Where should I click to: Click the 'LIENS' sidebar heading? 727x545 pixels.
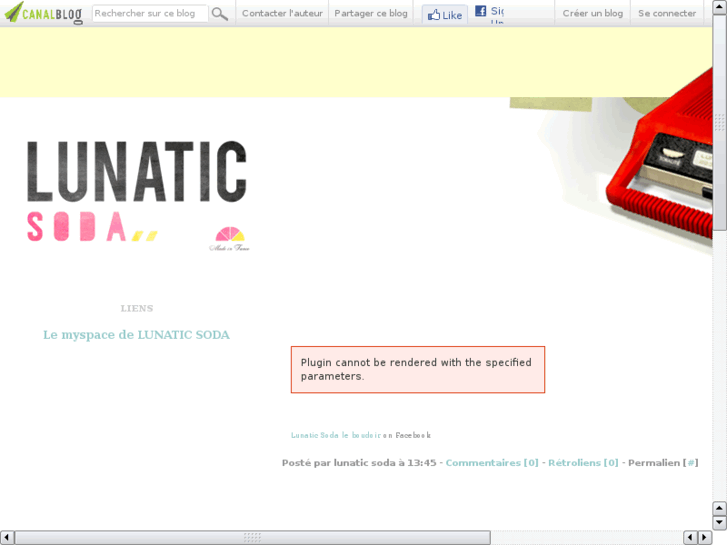(x=137, y=308)
